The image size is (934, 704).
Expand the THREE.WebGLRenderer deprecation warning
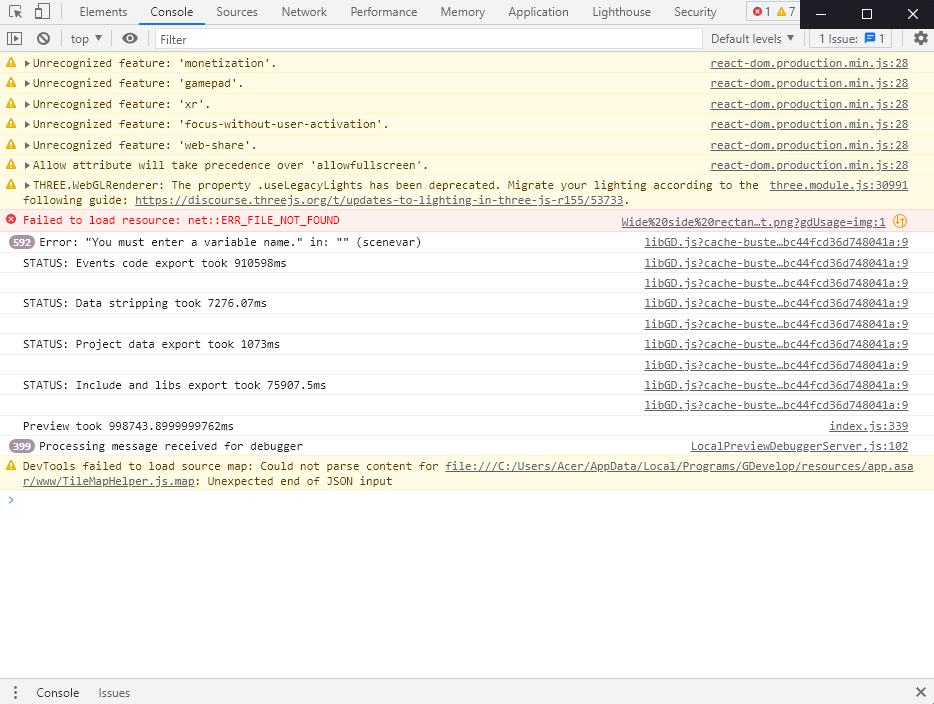pos(28,185)
